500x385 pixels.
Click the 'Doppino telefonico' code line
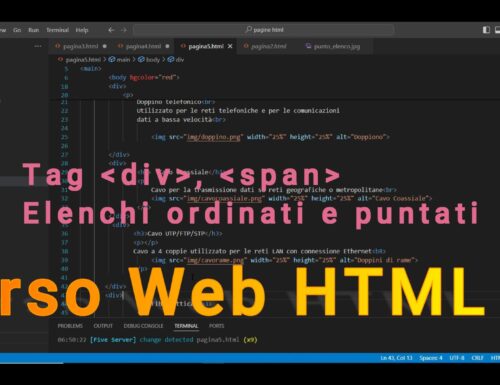click(176, 102)
